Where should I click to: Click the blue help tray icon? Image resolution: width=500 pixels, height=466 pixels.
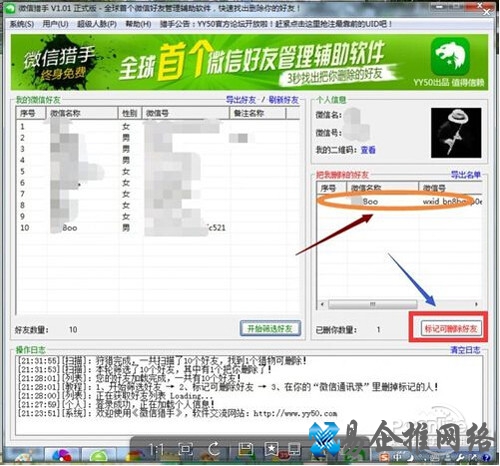486,458
